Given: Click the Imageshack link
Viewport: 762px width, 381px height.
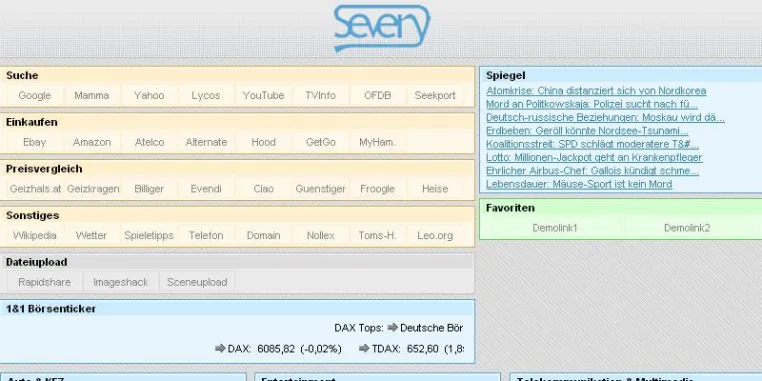Looking at the screenshot, I should click(x=121, y=282).
